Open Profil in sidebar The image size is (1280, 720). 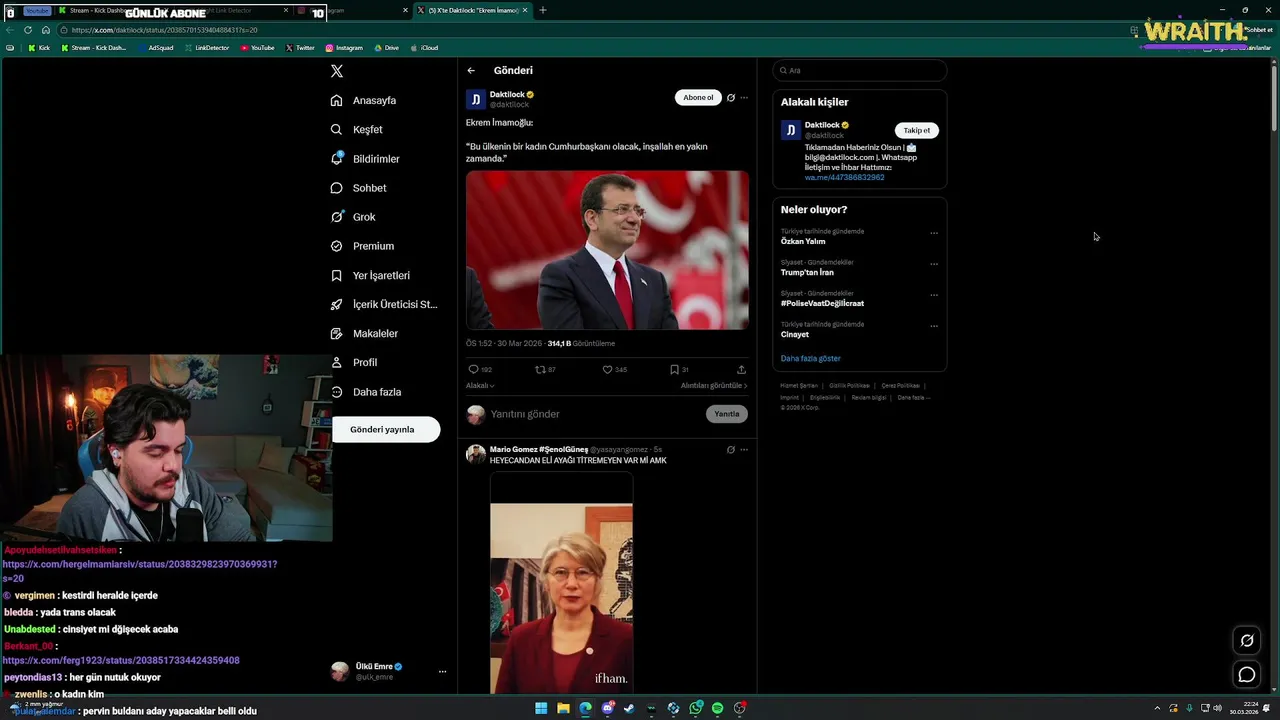click(x=354, y=362)
